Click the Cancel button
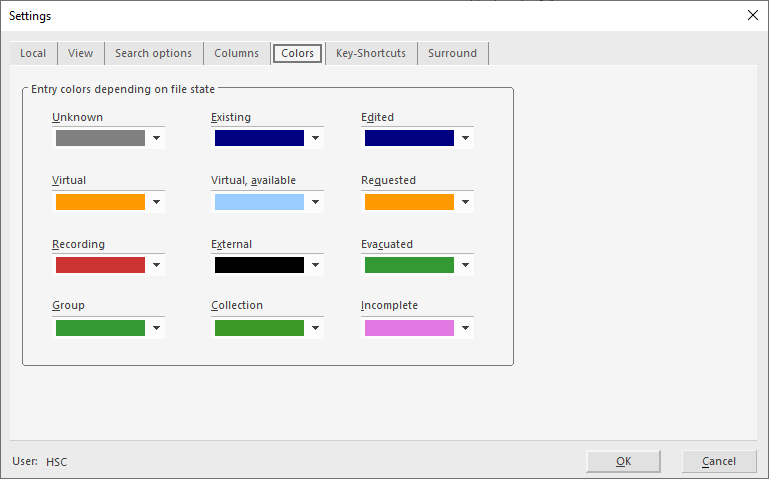Screen dimensions: 769x479 point(719,461)
